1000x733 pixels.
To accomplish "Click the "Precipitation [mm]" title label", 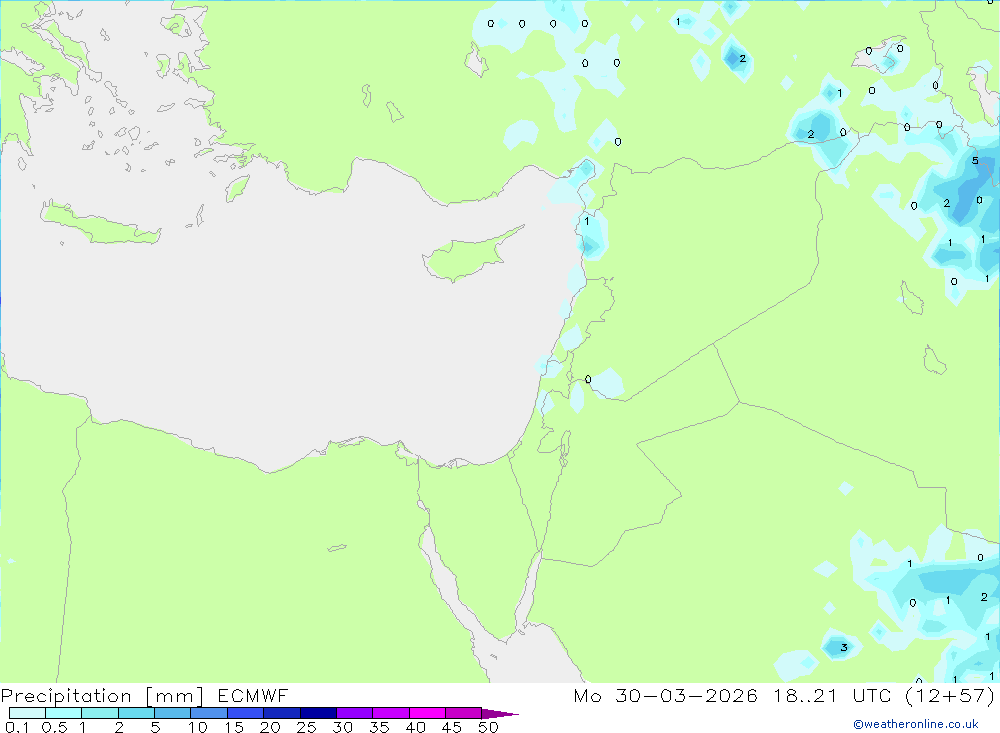I will pyautogui.click(x=102, y=696).
